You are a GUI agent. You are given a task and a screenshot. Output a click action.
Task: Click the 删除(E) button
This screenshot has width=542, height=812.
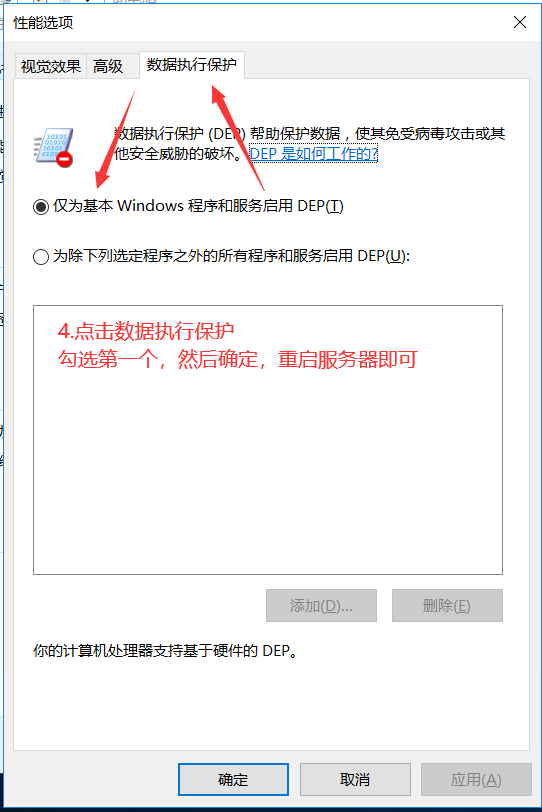(447, 605)
